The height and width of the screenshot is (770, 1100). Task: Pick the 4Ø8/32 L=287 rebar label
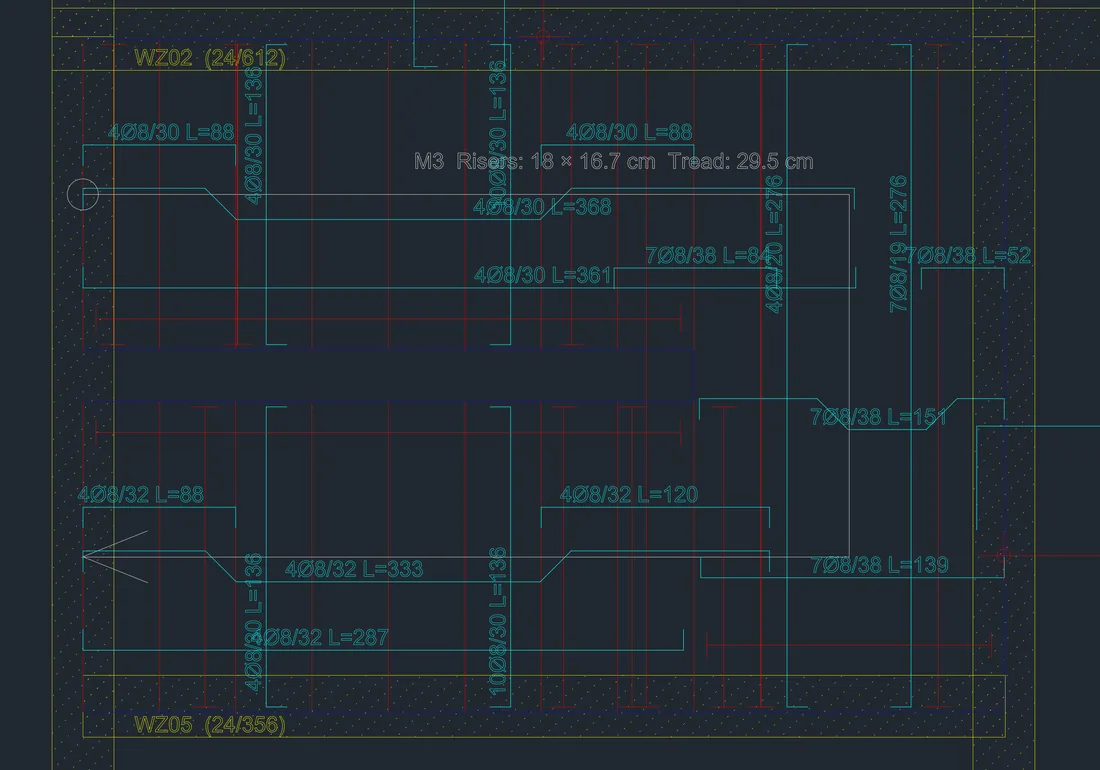[319, 637]
